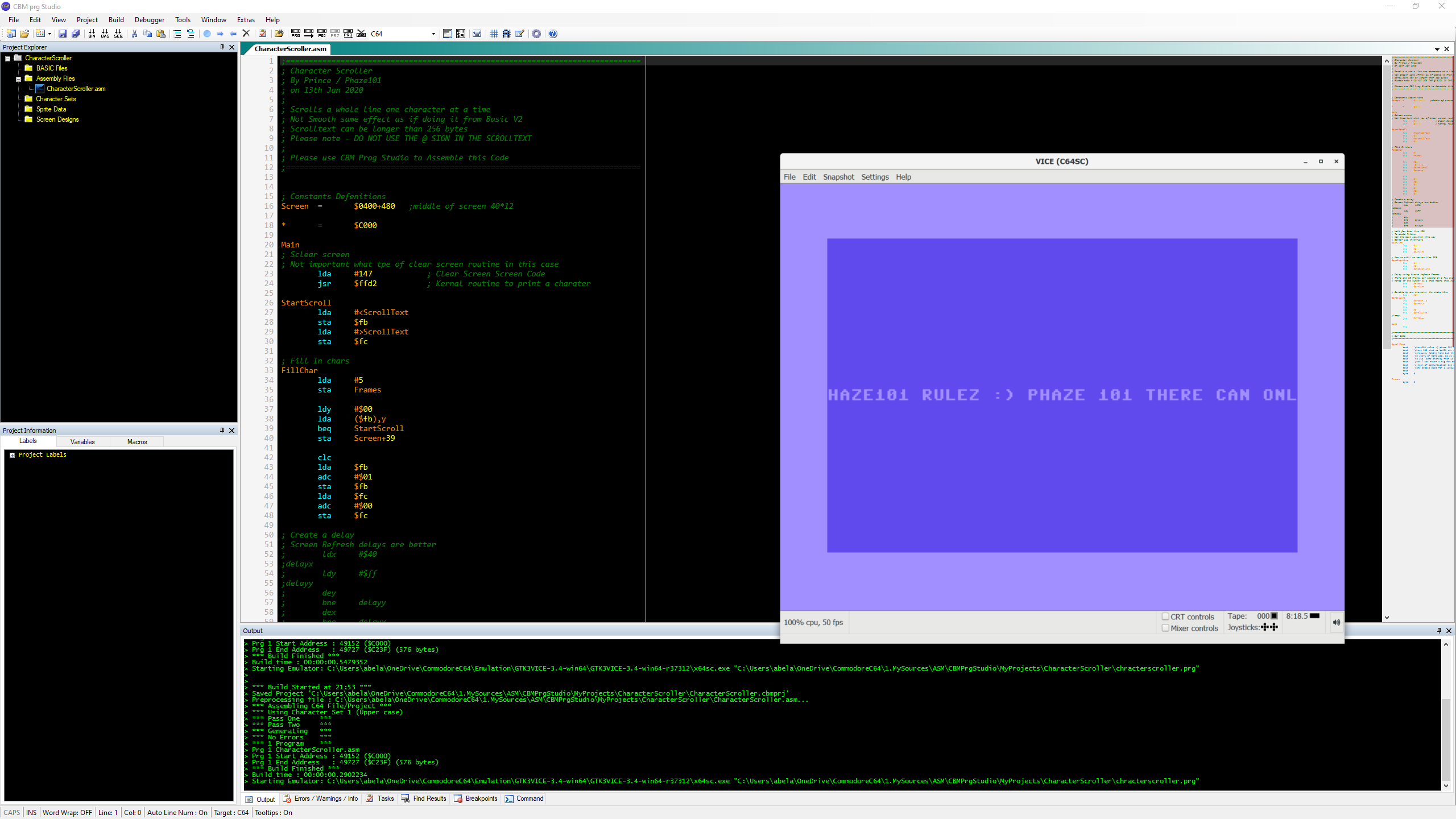Open a project using the folder toolbar icon

pyautogui.click(x=24, y=34)
